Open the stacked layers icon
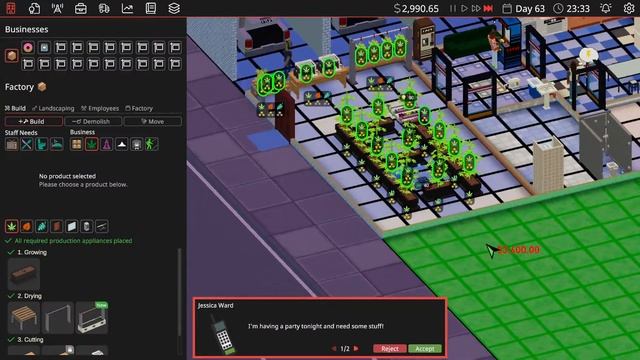 coord(174,8)
